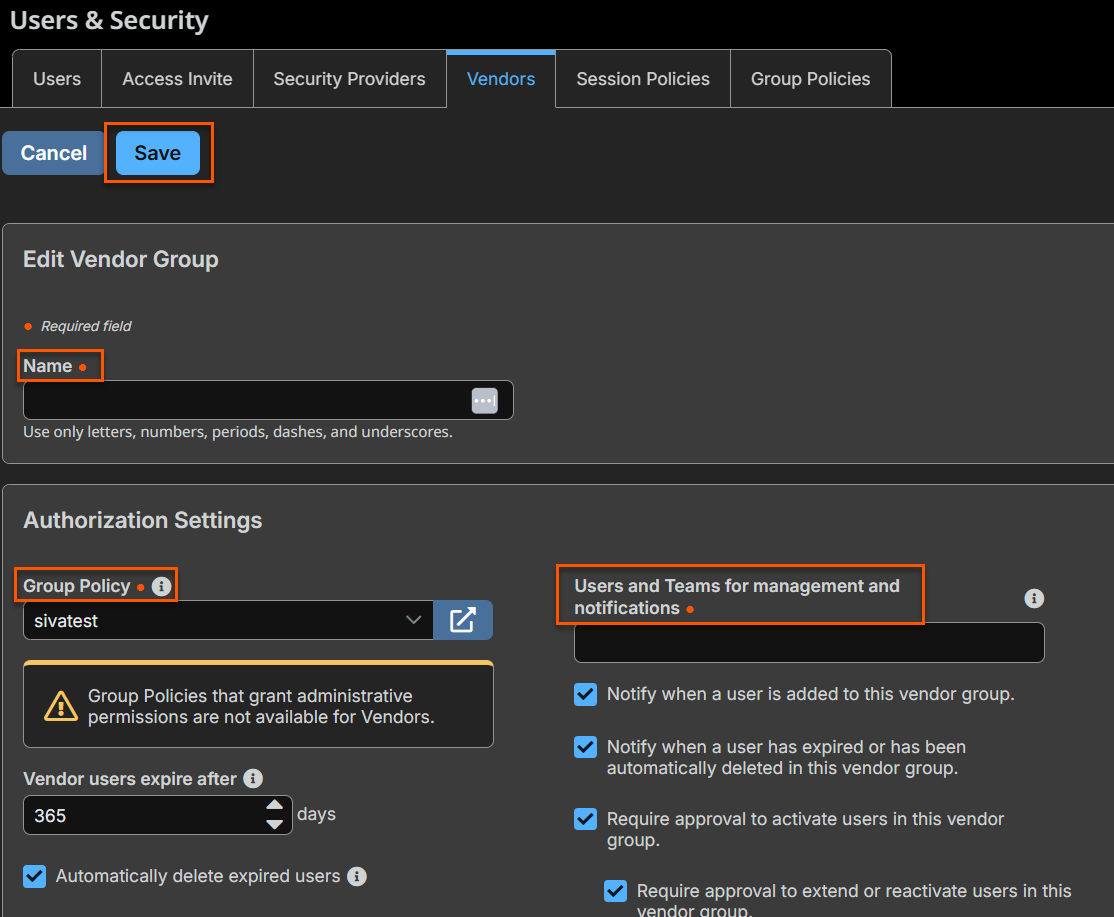
Task: Click the Users and Teams input field
Action: point(809,643)
